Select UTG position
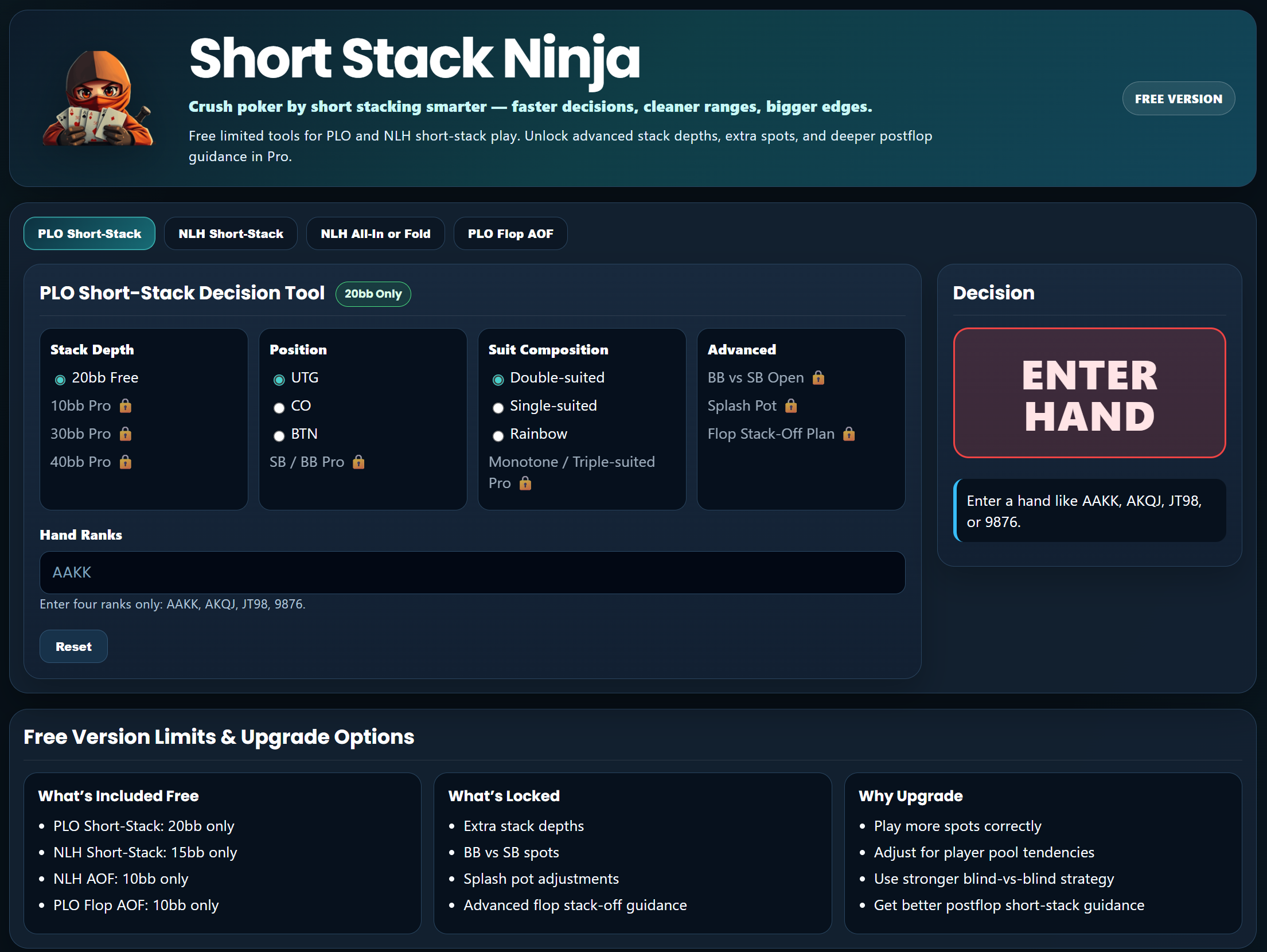Screen dimensions: 1267x952 click(x=279, y=380)
